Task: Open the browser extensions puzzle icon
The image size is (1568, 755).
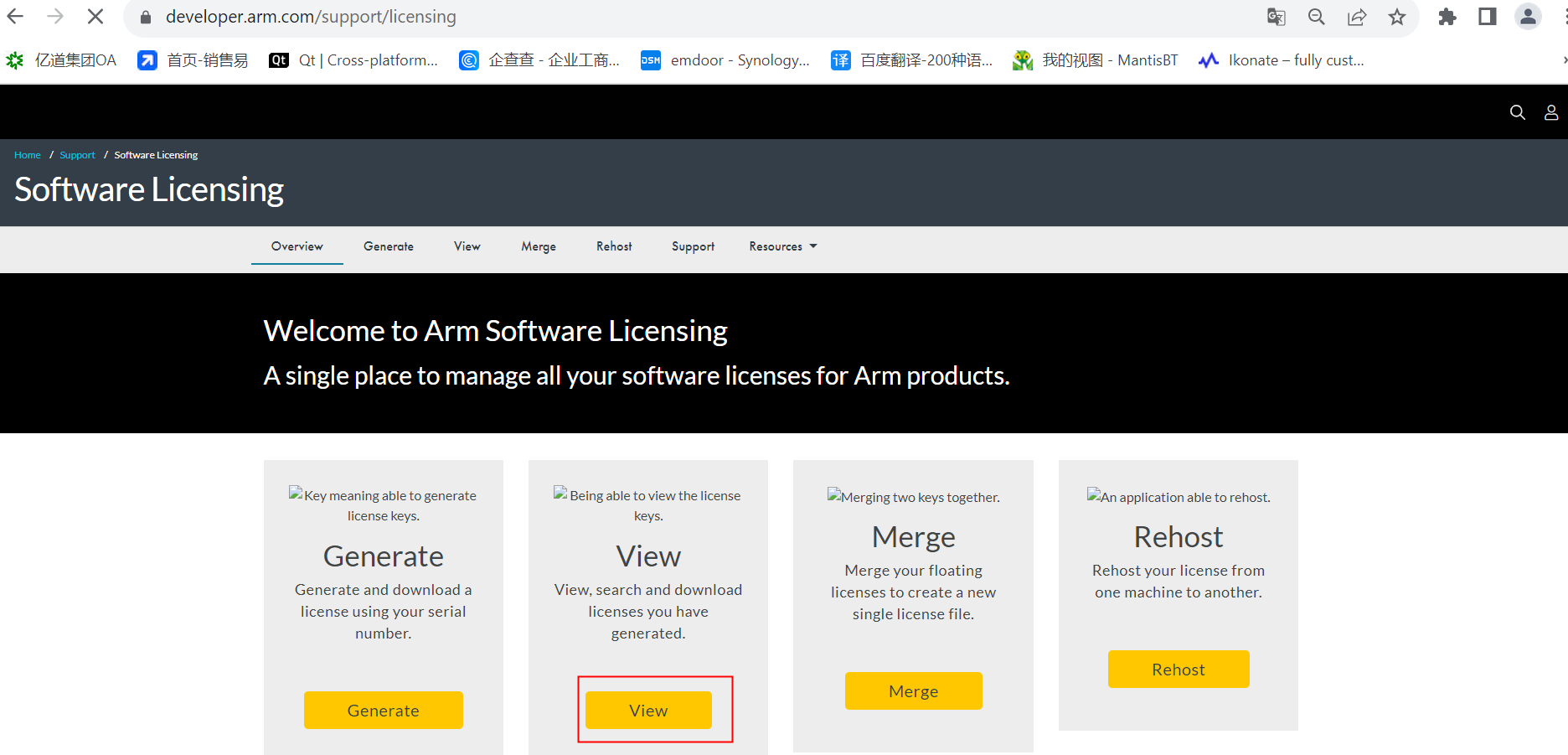Action: tap(1447, 17)
